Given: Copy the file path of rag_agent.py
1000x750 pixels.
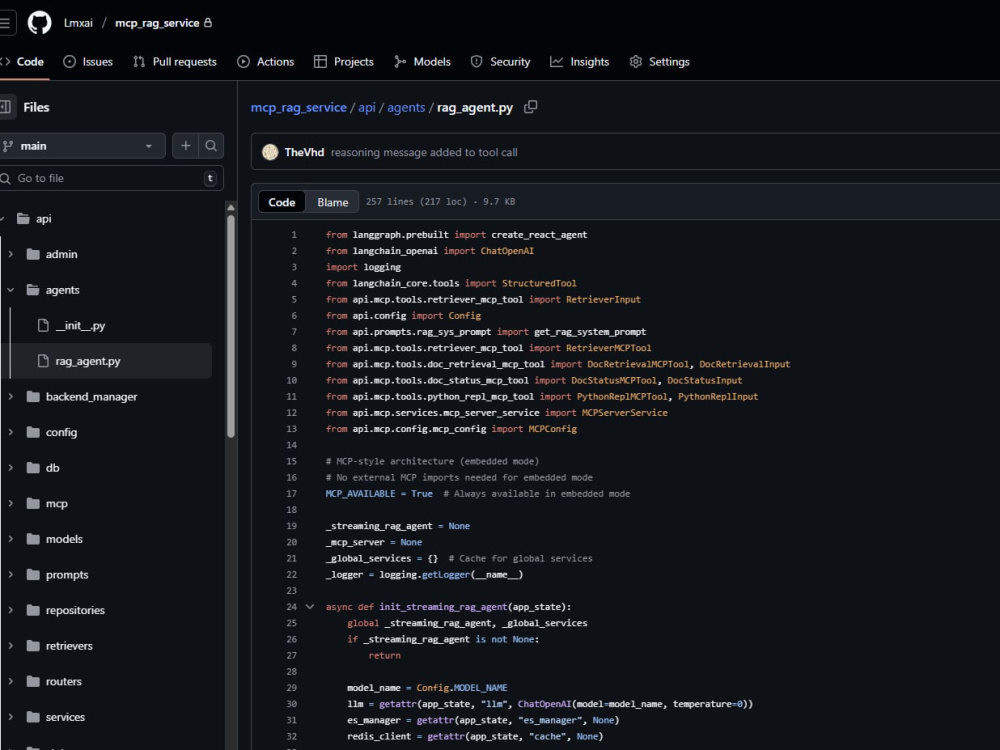Looking at the screenshot, I should 530,107.
